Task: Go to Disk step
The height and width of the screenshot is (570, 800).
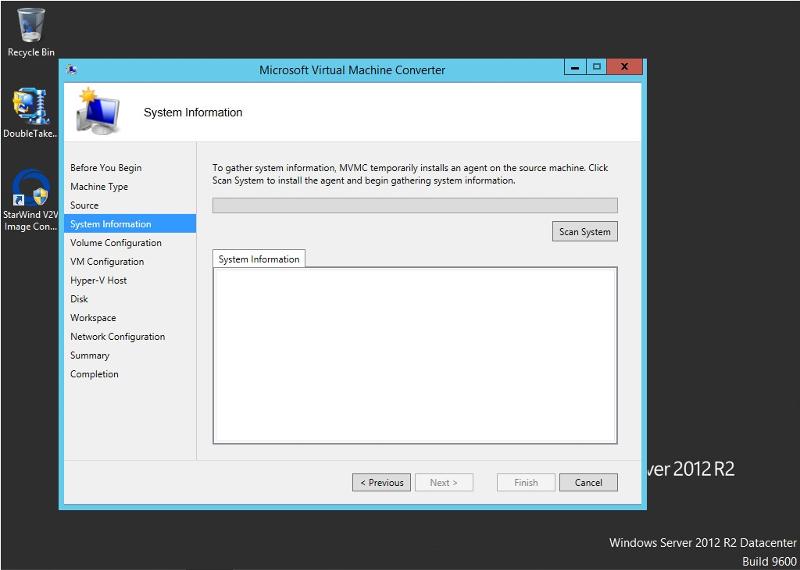Action: pos(79,299)
